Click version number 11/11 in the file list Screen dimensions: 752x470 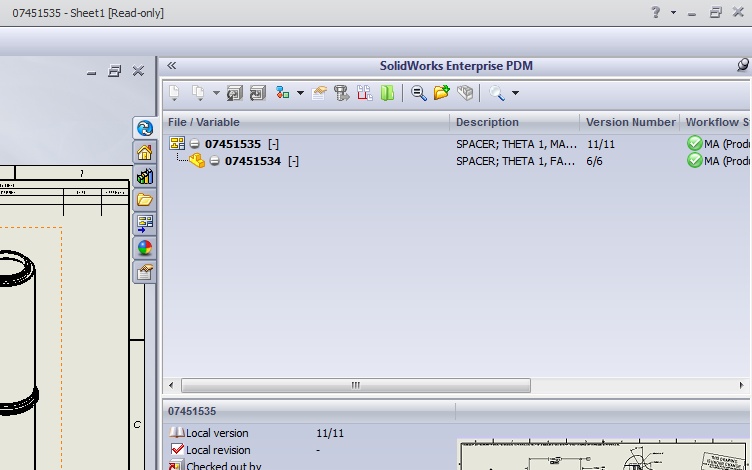(x=600, y=144)
